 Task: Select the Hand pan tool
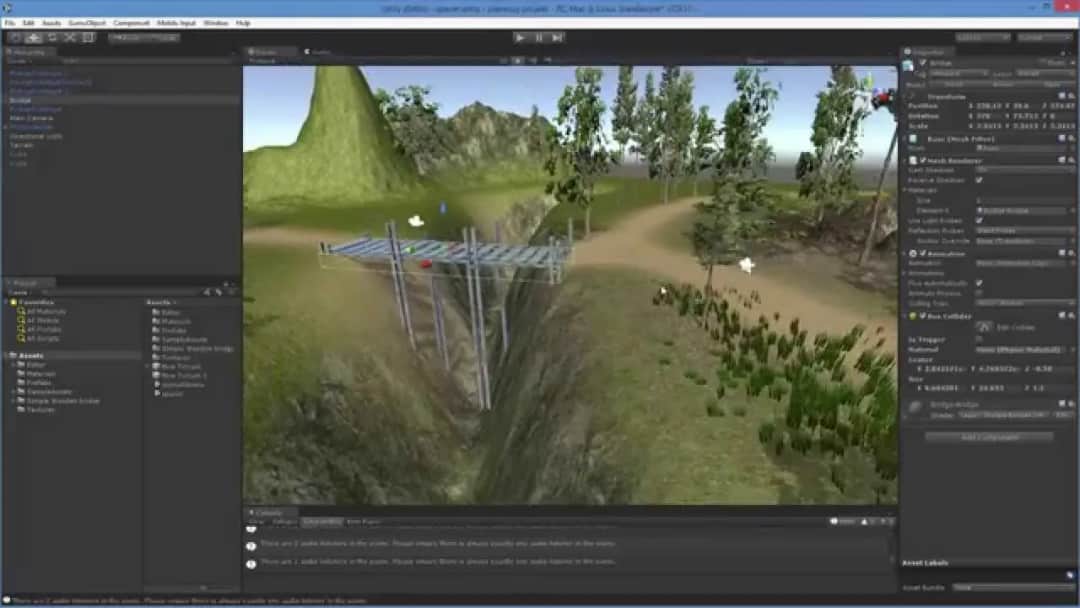click(15, 37)
